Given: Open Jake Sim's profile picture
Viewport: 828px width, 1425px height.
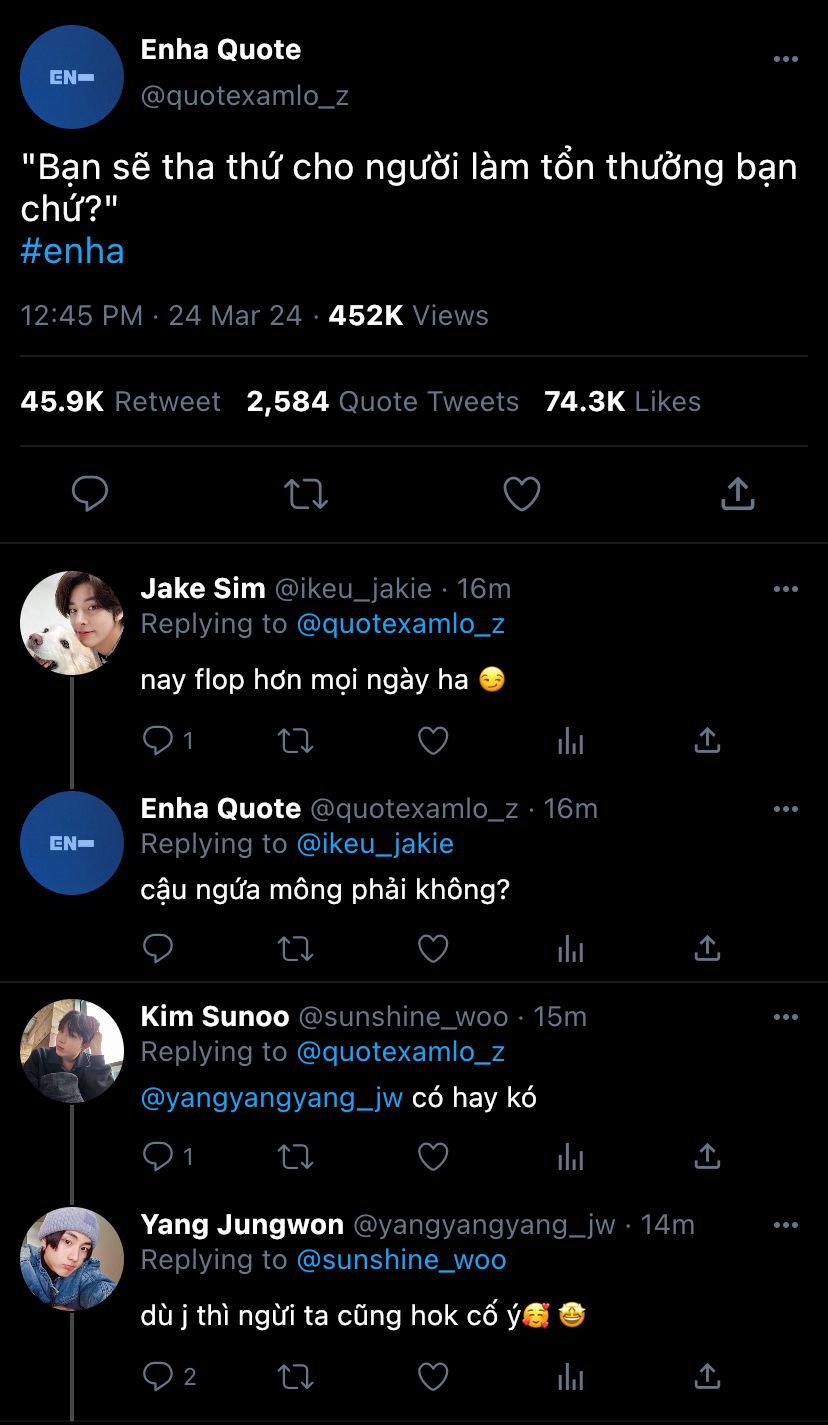Looking at the screenshot, I should tap(72, 623).
